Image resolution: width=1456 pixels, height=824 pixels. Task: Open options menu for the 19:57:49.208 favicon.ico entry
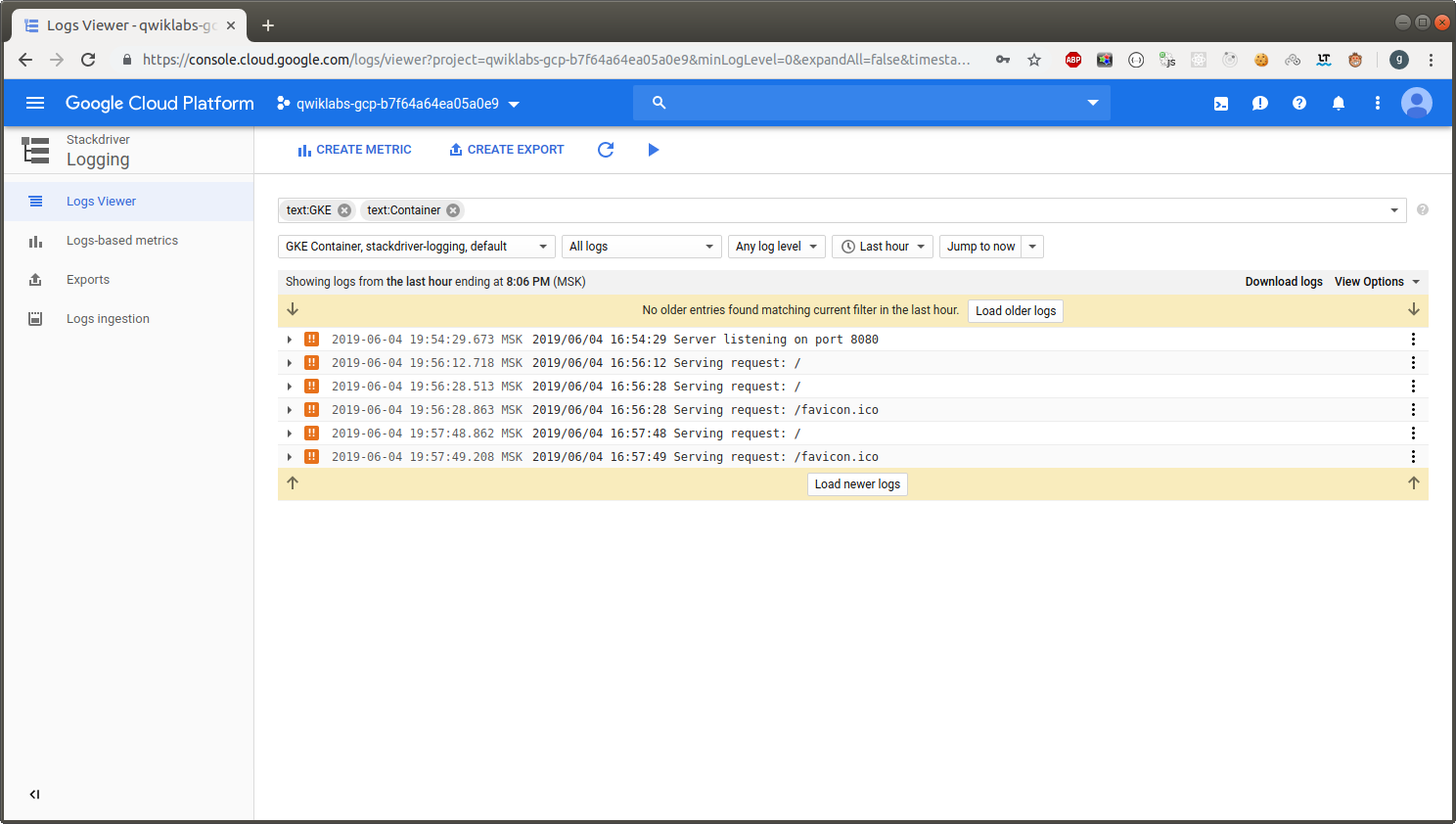[x=1413, y=457]
